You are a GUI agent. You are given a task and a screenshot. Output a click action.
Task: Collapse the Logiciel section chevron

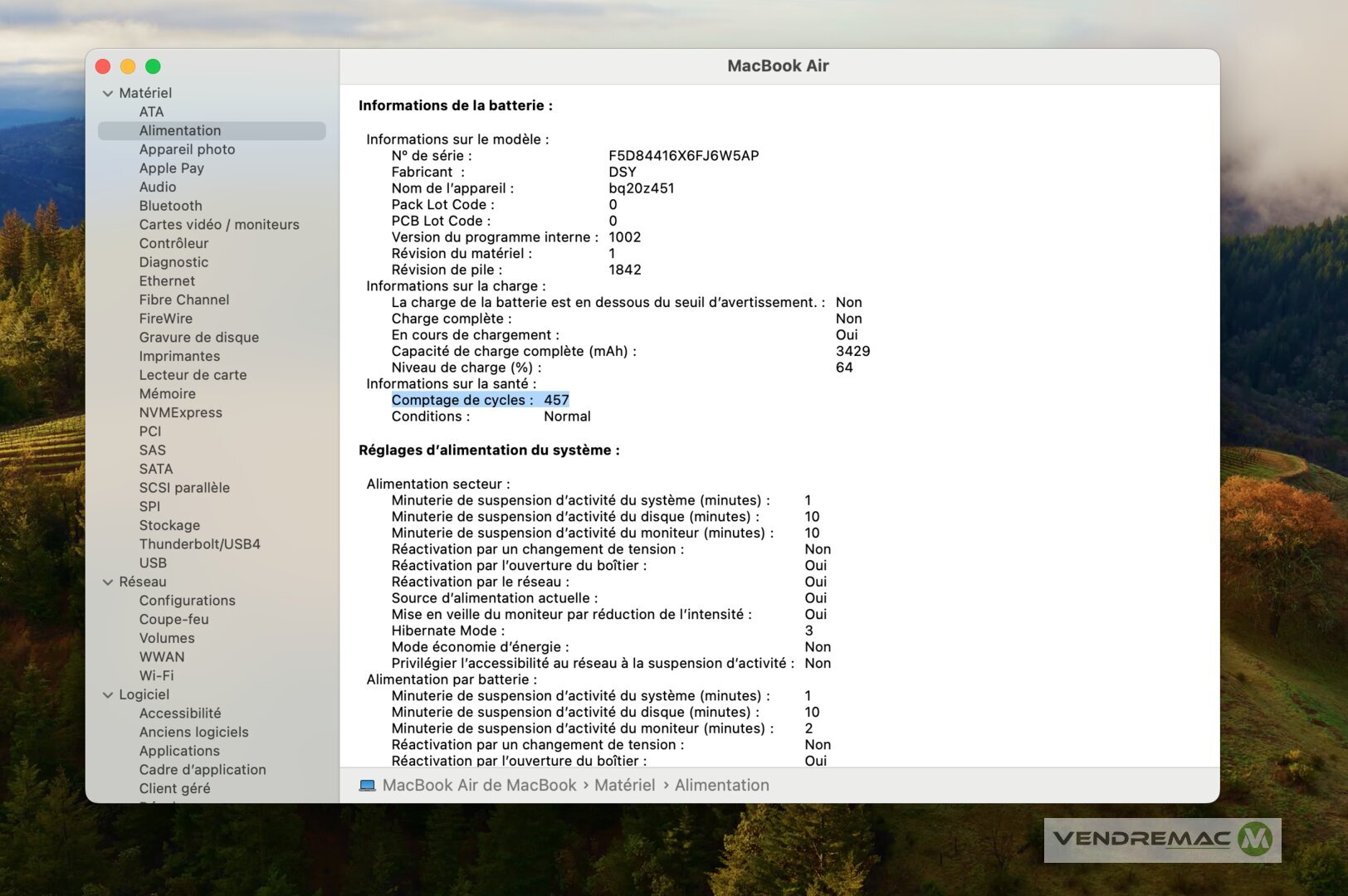[x=108, y=695]
